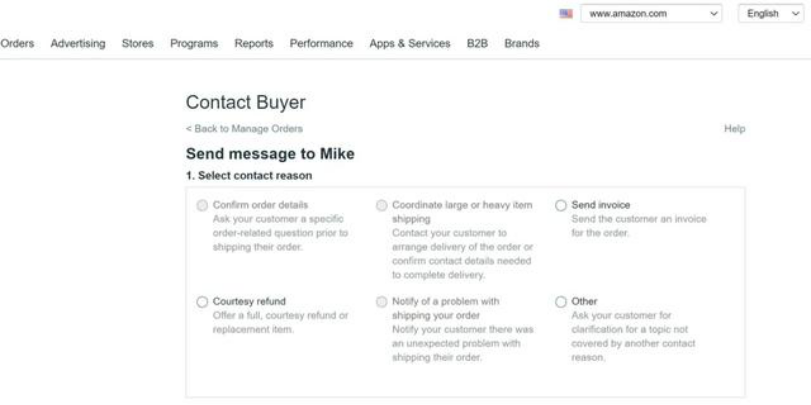811x405 pixels.
Task: Select the Confirm order details reason
Action: click(x=203, y=205)
